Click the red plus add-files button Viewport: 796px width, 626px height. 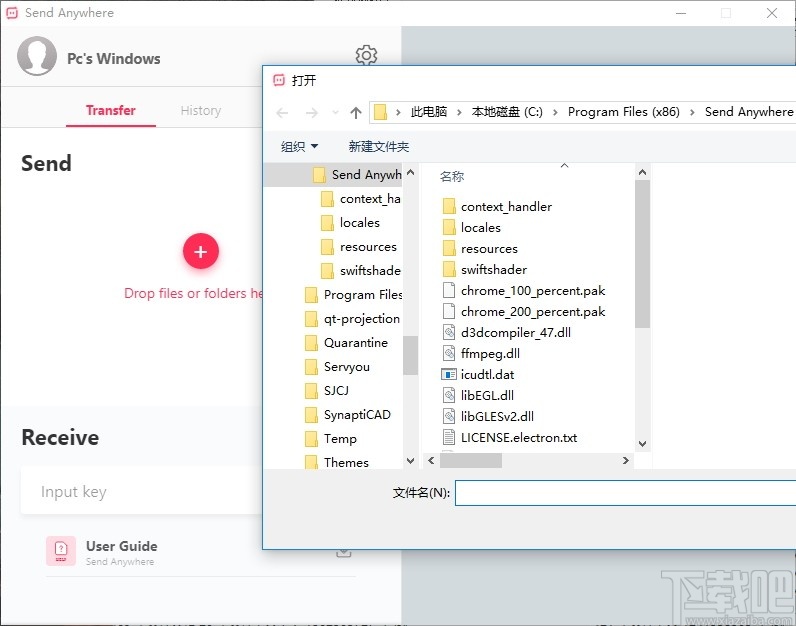pyautogui.click(x=201, y=251)
